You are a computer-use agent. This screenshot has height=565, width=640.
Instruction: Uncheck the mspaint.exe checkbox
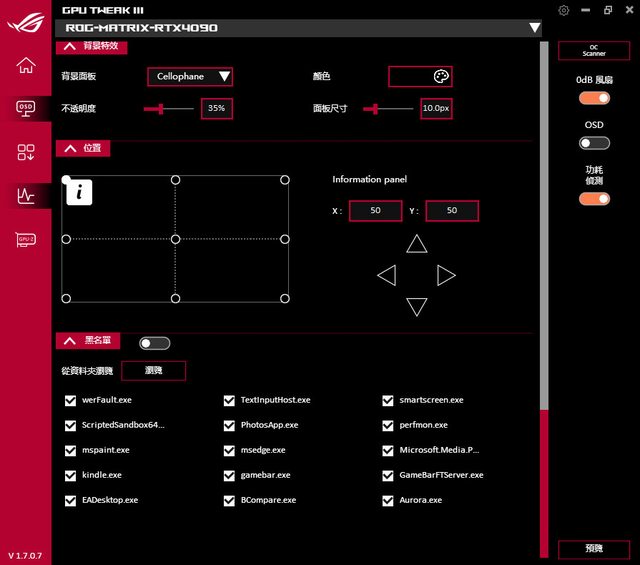tap(70, 450)
